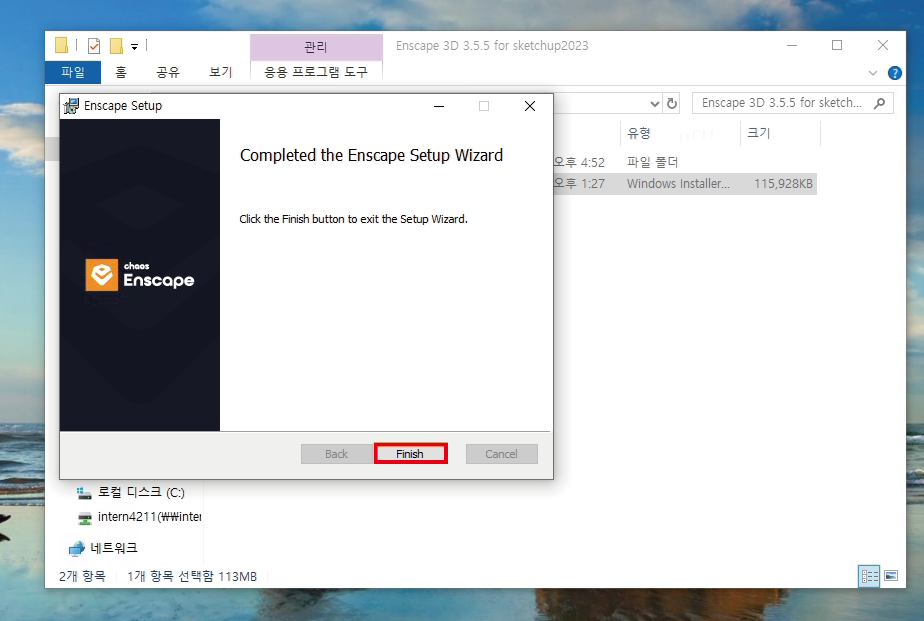Open the 보기 ribbon tab

pyautogui.click(x=220, y=72)
